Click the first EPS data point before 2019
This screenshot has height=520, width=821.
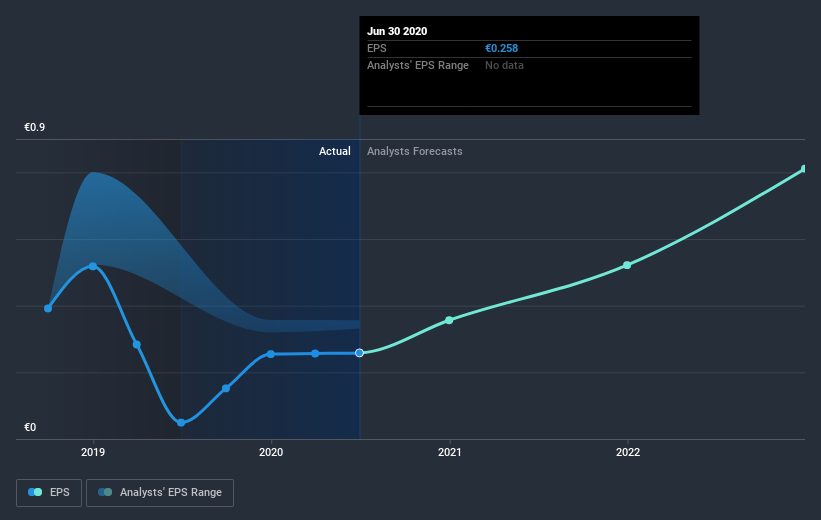point(48,308)
